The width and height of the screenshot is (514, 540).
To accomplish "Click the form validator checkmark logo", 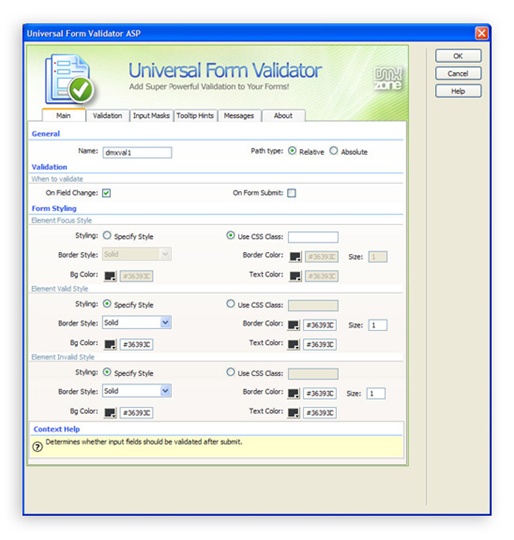I will click(70, 79).
